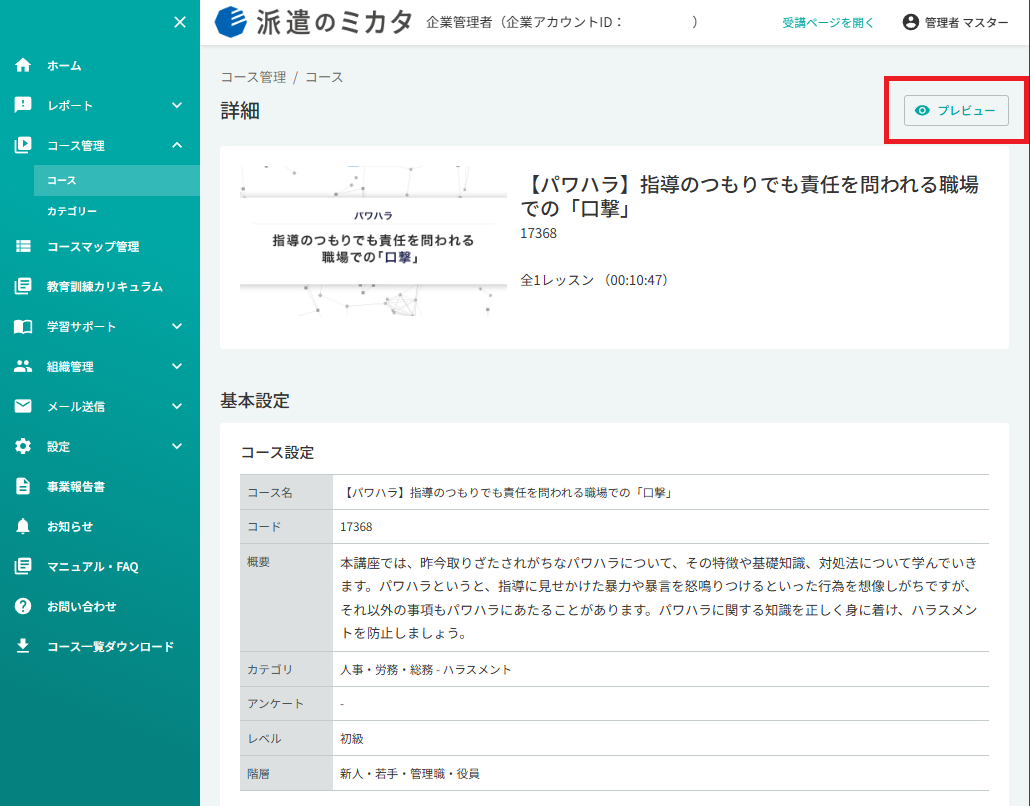Click the report speech-bubble icon

coord(23,105)
